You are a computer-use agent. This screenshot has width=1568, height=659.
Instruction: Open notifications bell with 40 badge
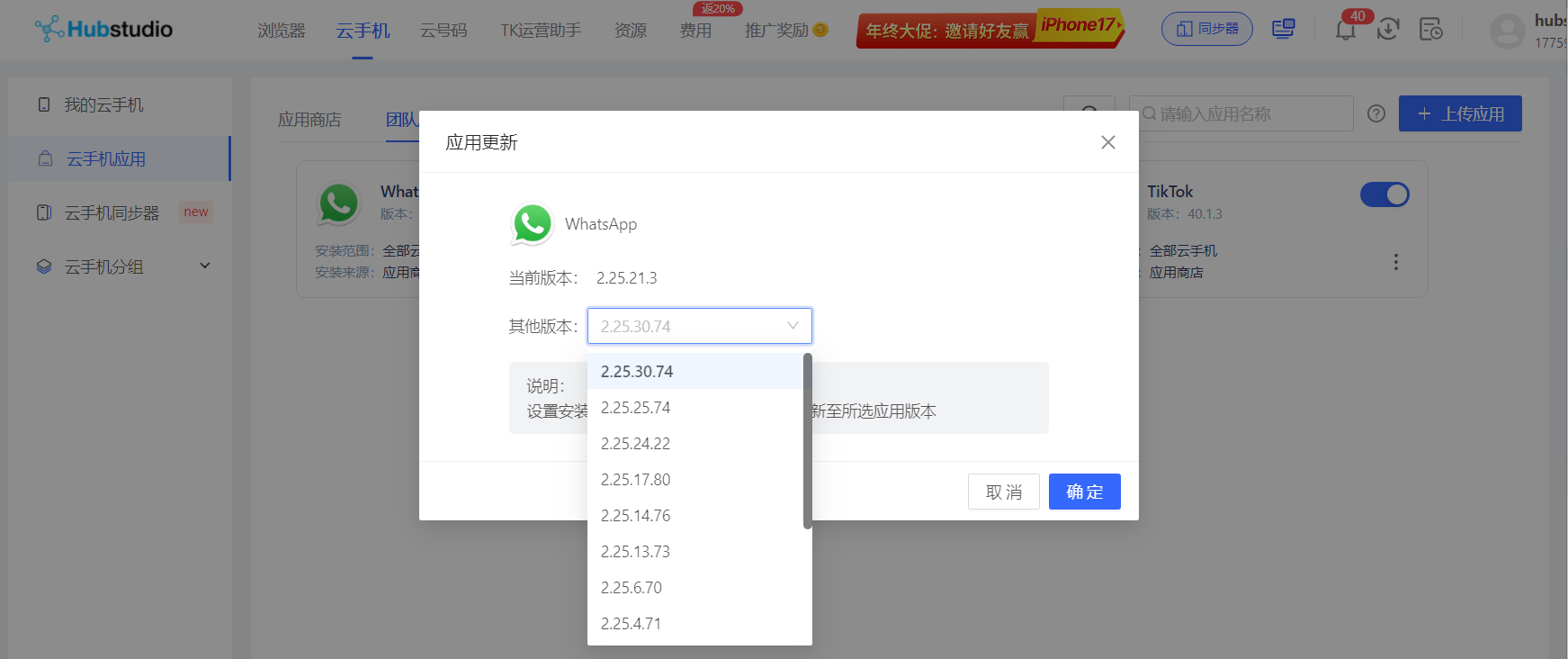tap(1346, 29)
